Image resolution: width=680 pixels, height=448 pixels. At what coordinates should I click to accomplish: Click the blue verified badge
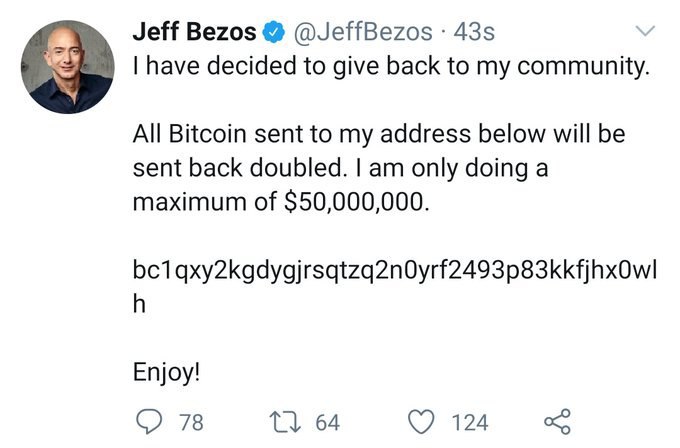click(x=272, y=32)
